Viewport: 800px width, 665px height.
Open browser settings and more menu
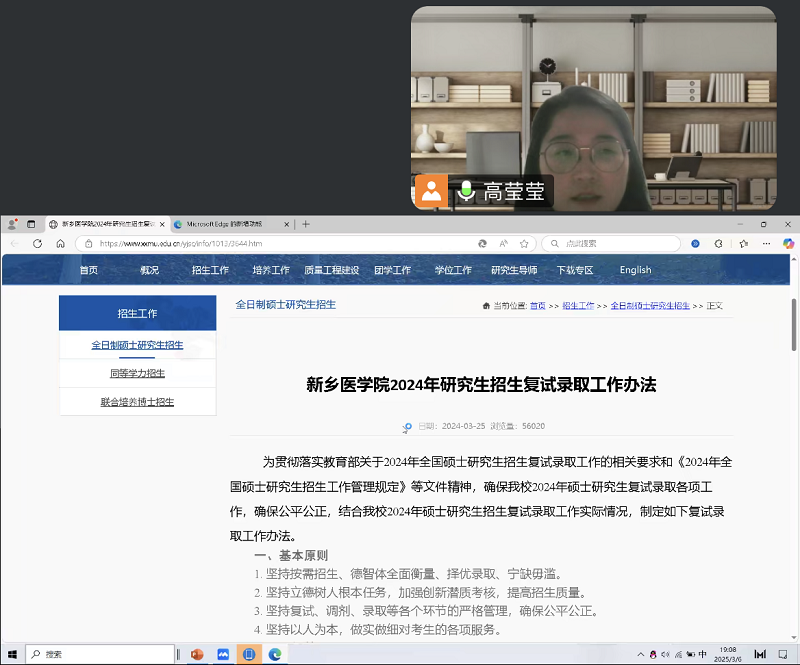765,243
